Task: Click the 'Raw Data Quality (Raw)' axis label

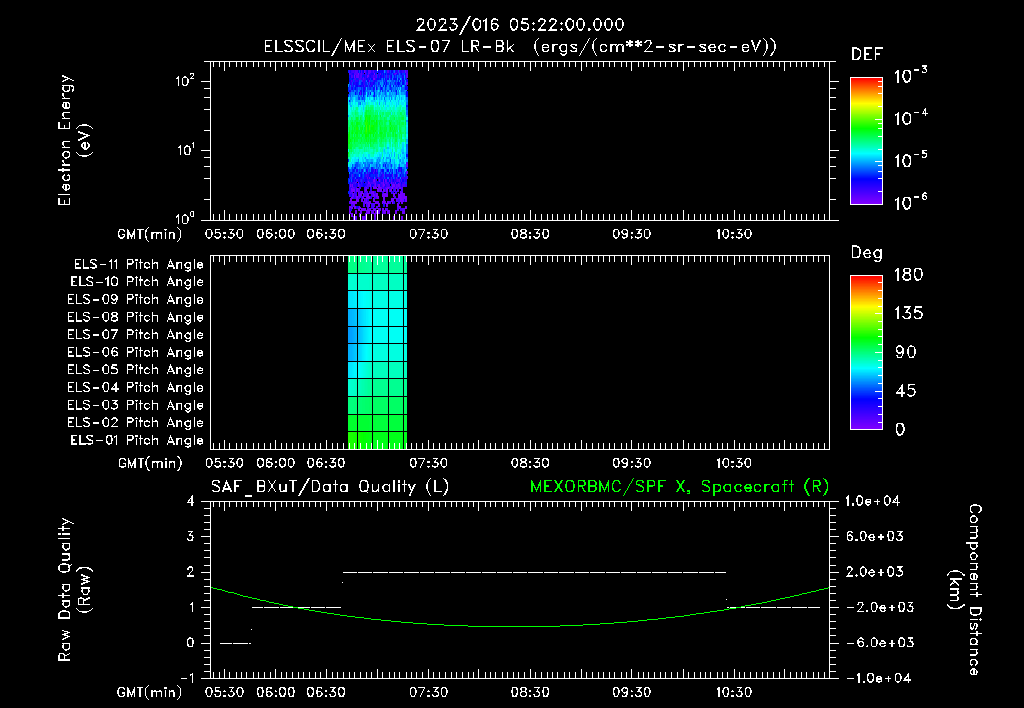Action: tap(74, 590)
